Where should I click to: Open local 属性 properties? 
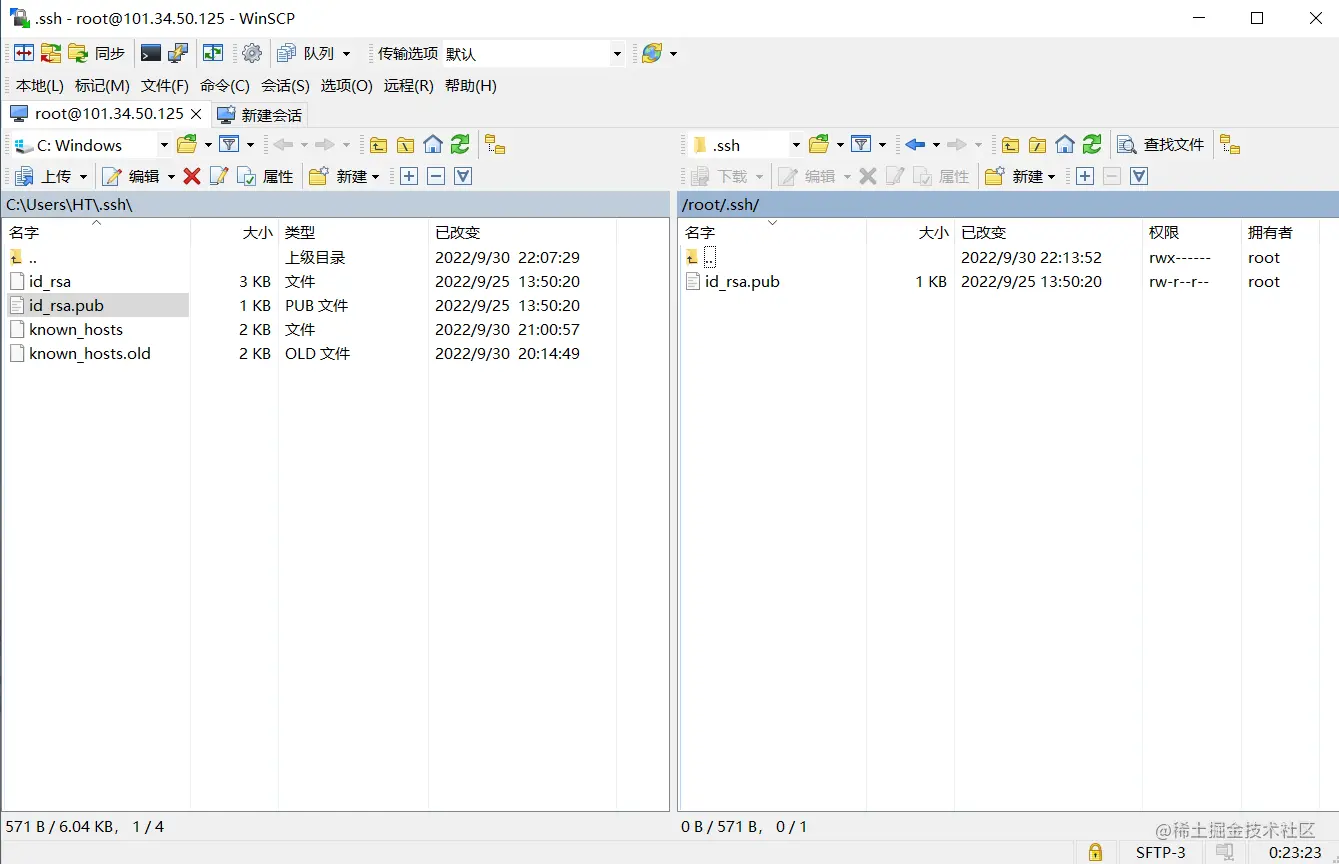(x=266, y=176)
